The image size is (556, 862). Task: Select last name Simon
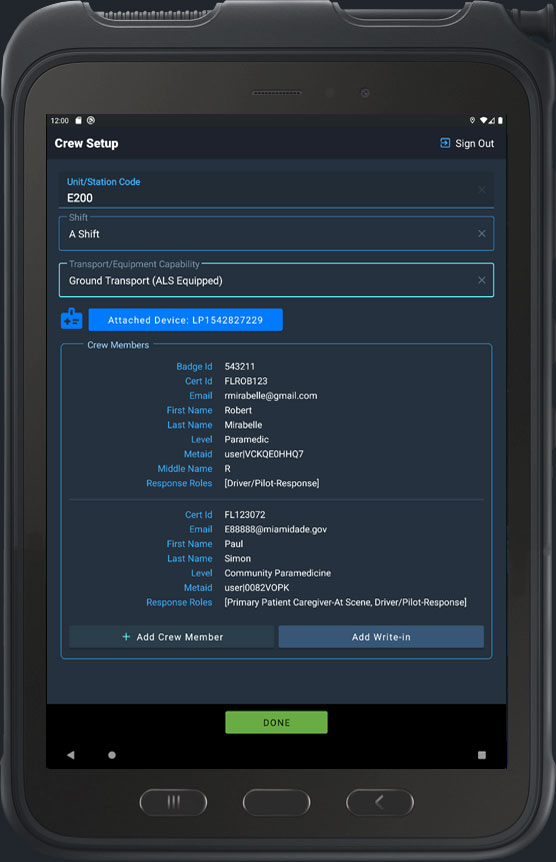pos(238,559)
